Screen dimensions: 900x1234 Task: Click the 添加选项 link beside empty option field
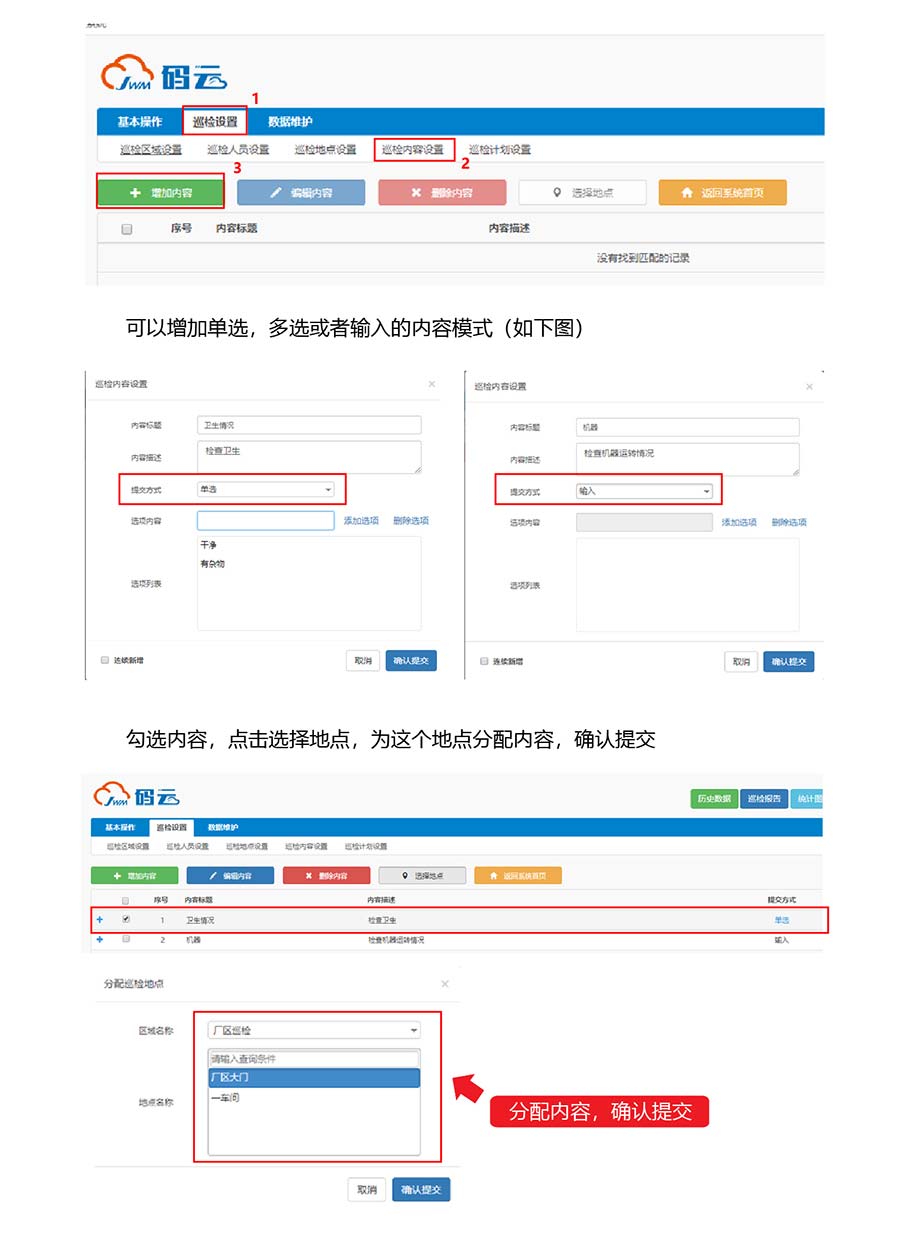click(361, 521)
